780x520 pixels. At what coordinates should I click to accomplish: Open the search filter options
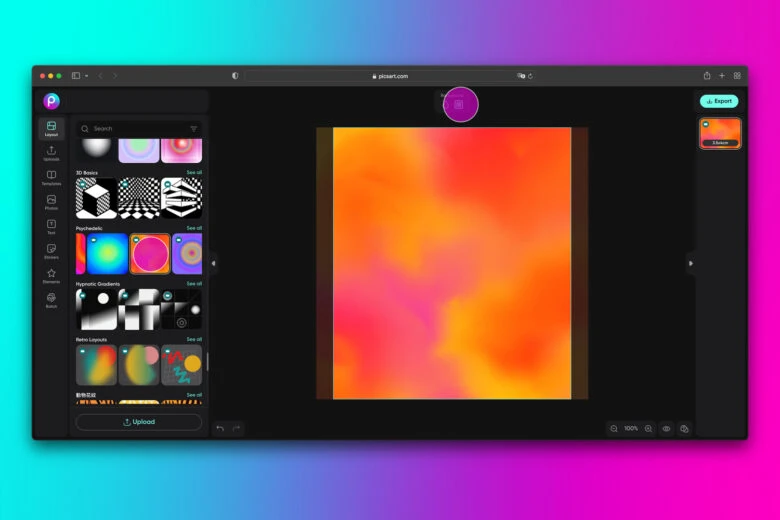(194, 129)
